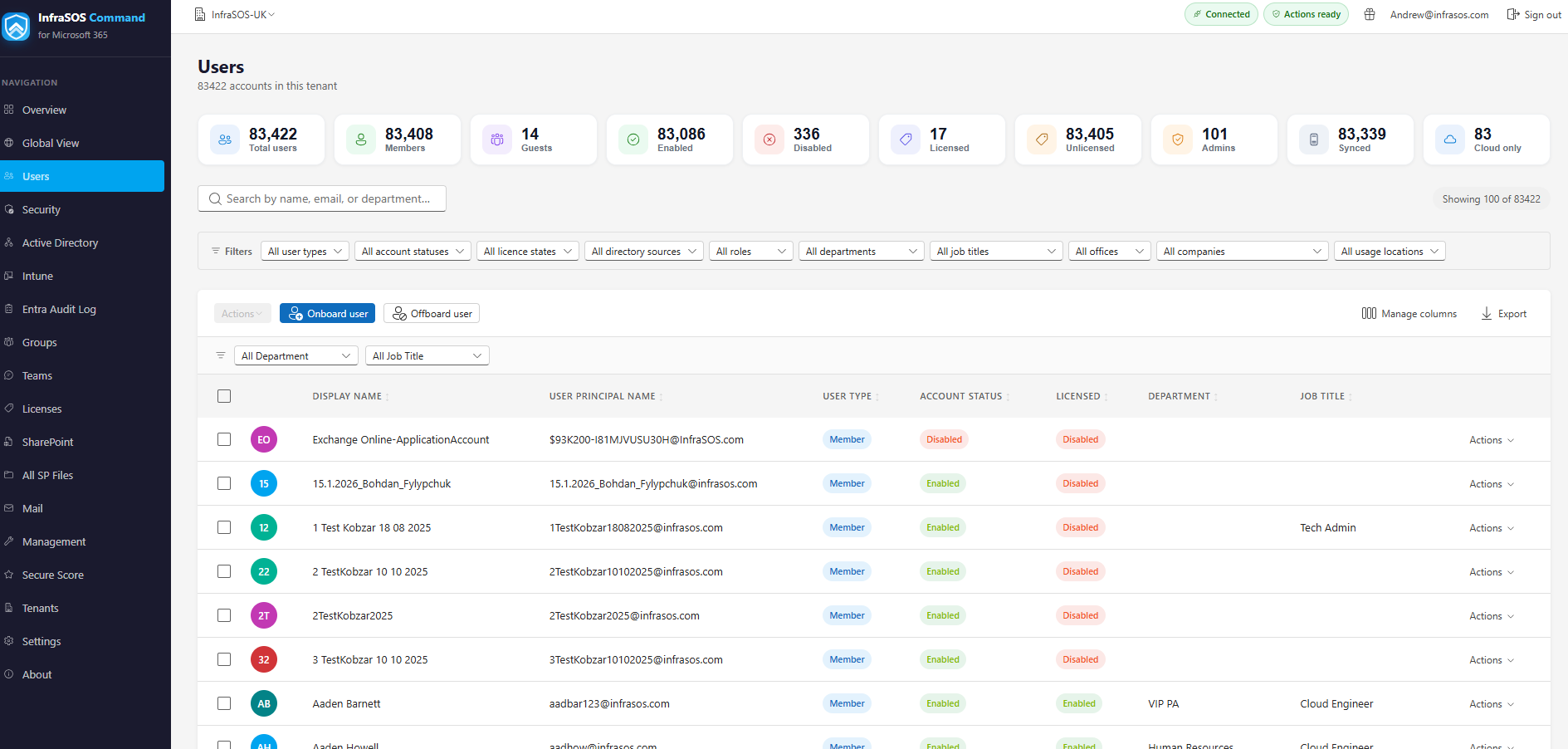The width and height of the screenshot is (1568, 749).
Task: Open the All account statuses dropdown
Action: 413,251
